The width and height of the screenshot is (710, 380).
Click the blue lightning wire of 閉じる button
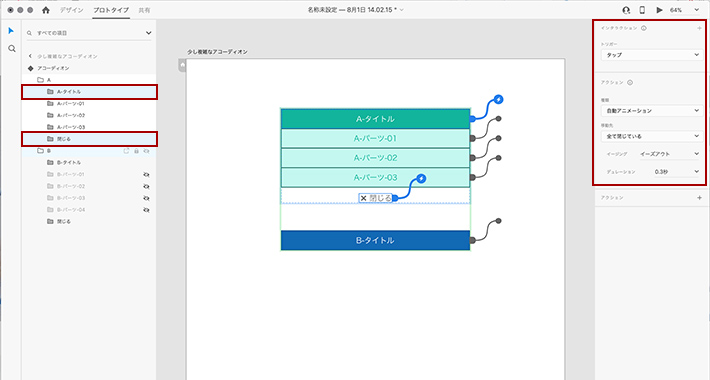(x=421, y=178)
